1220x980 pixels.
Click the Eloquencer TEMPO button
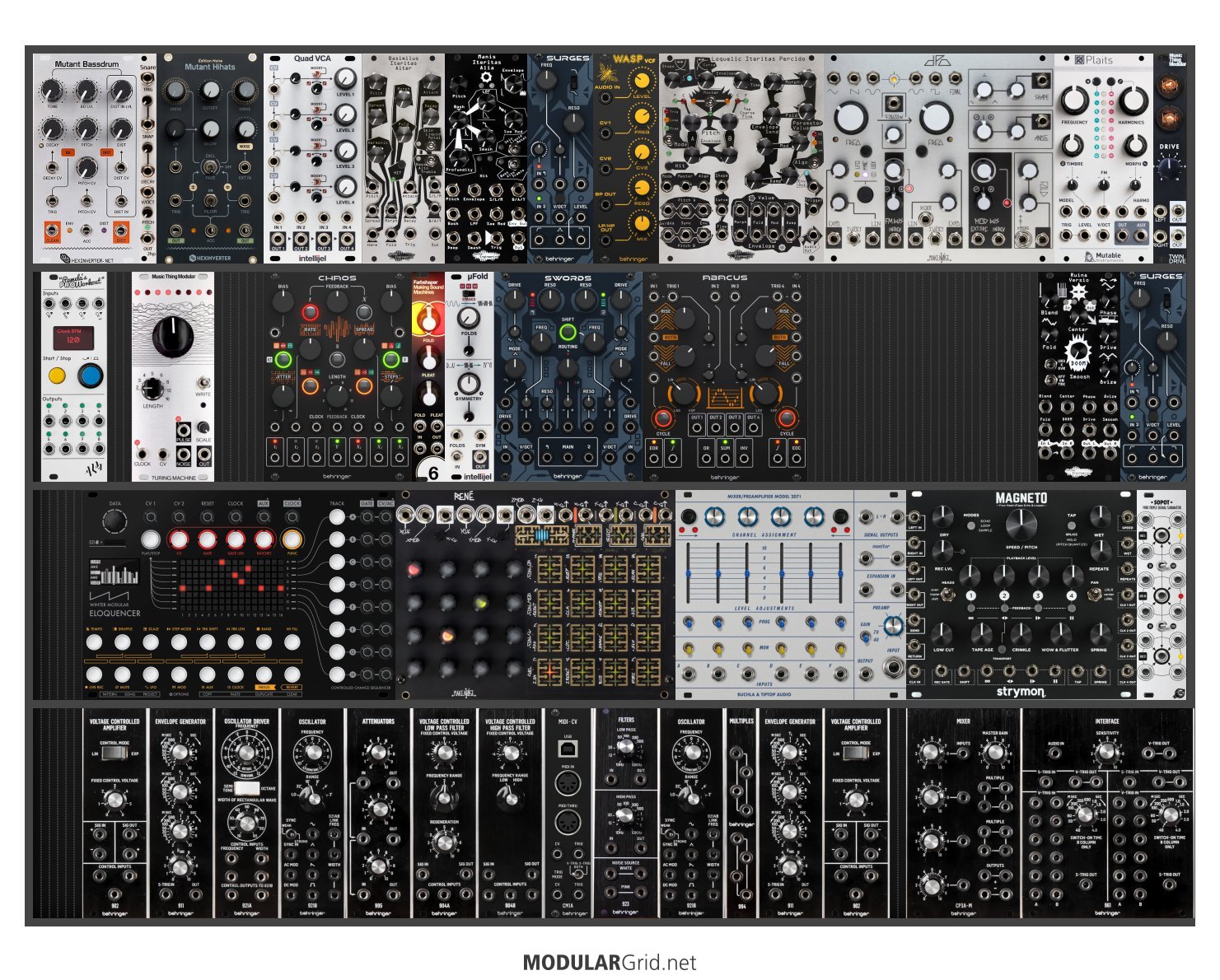point(95,641)
